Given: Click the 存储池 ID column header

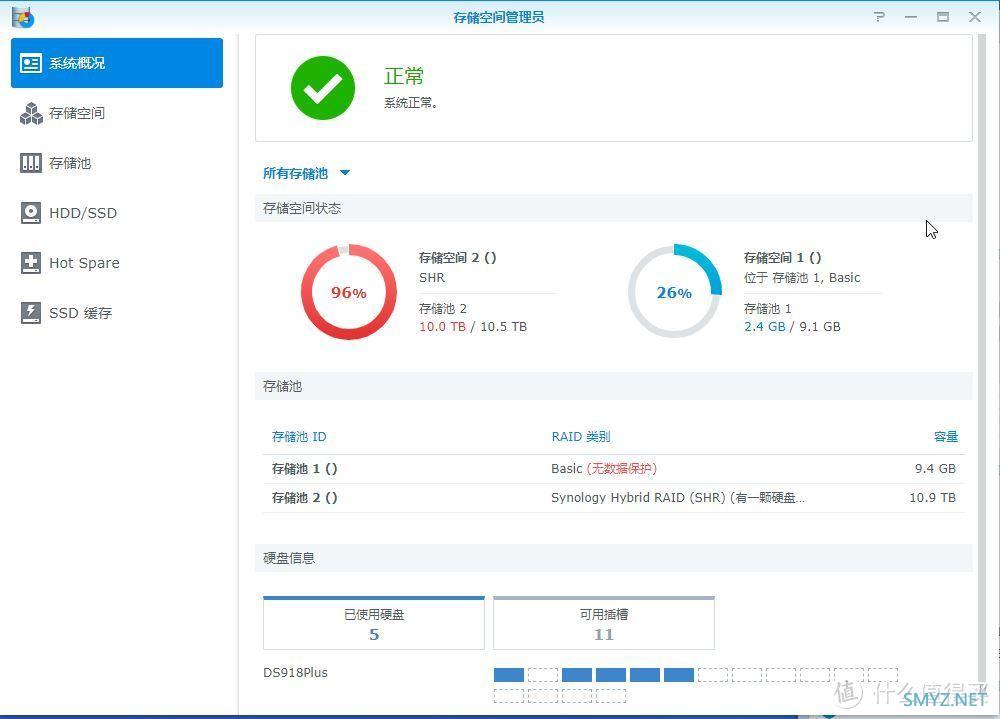Looking at the screenshot, I should pos(299,437).
